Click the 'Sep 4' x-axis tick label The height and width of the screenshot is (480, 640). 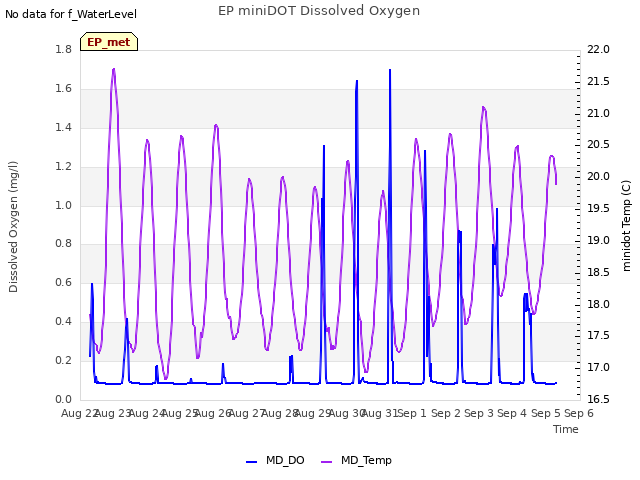(512, 413)
